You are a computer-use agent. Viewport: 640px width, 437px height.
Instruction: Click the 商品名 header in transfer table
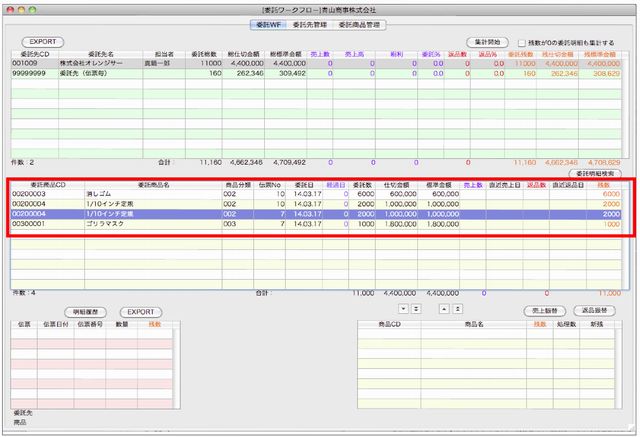tap(474, 324)
